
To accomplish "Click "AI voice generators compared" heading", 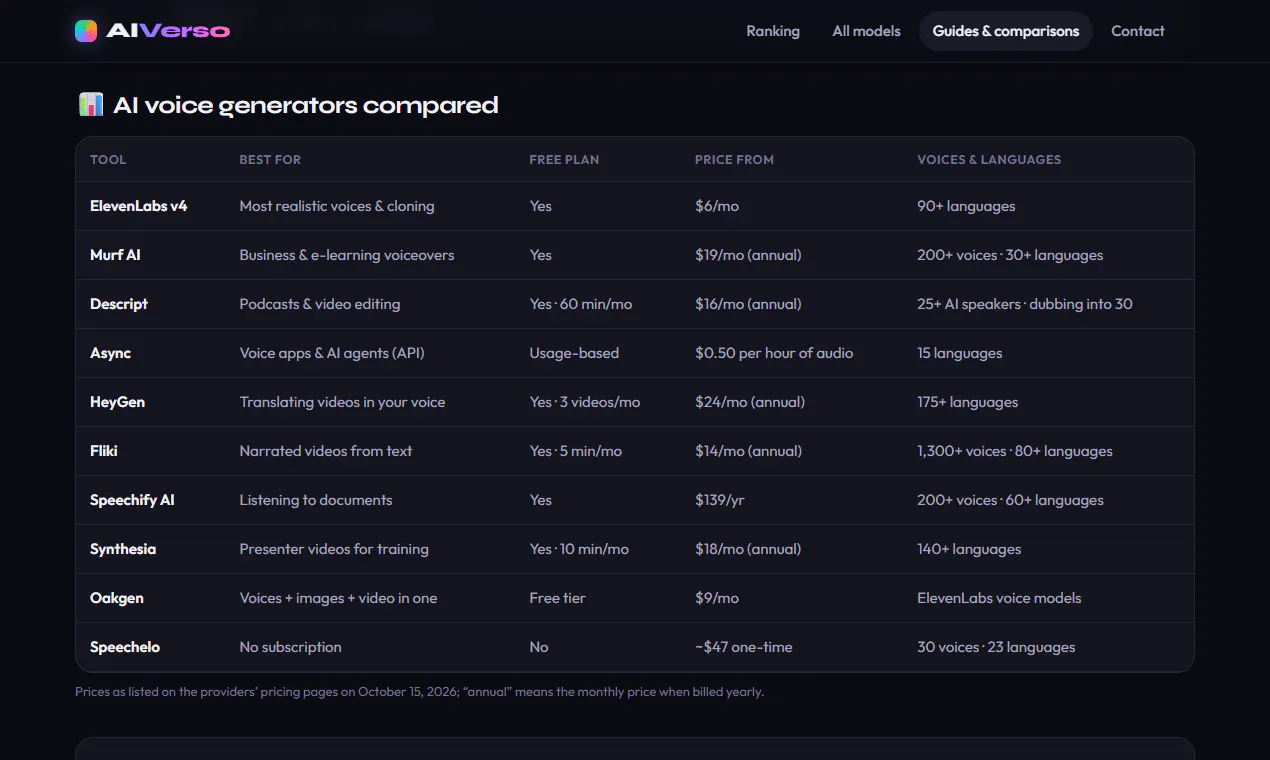I will 306,105.
